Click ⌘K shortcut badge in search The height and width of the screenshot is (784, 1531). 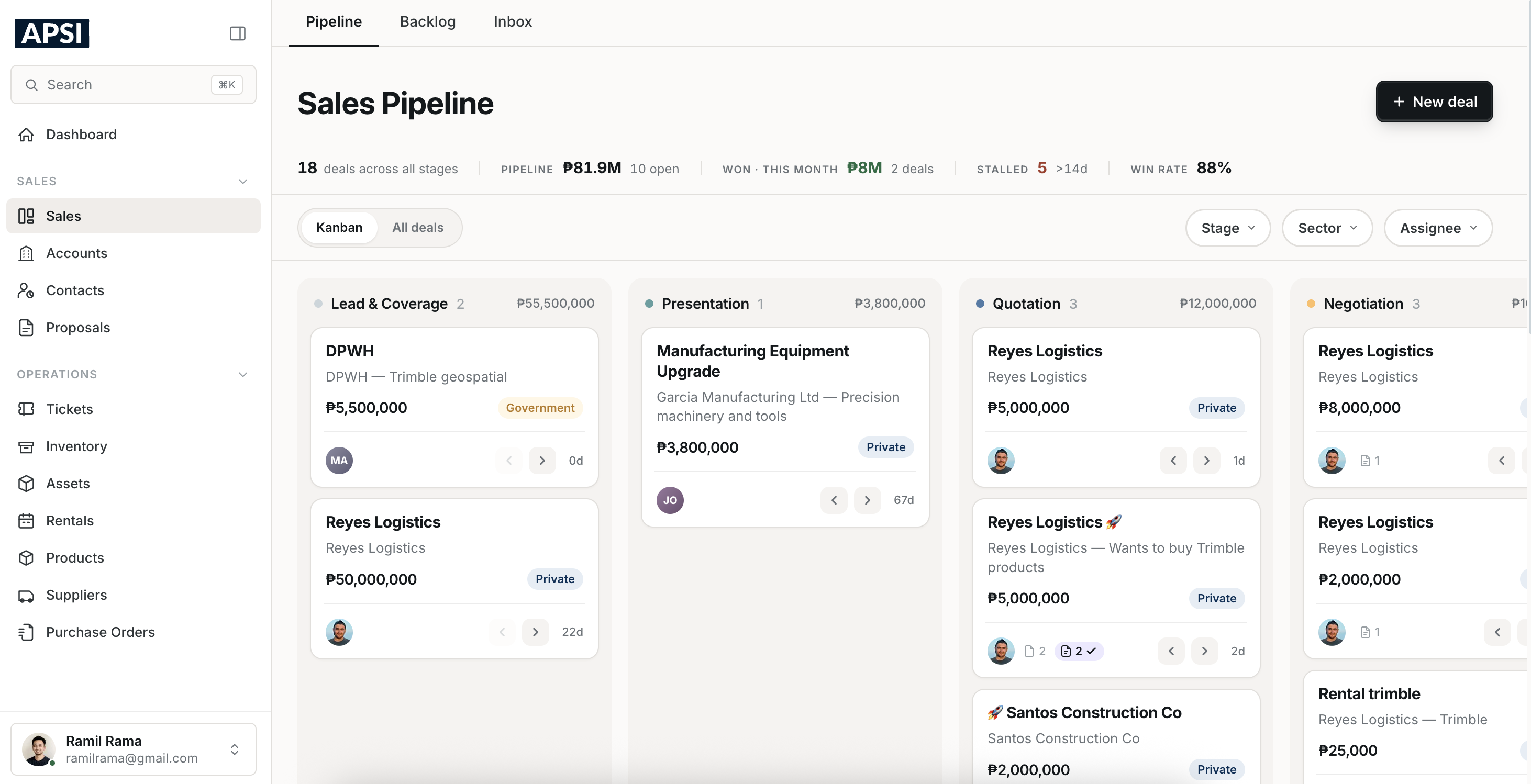(226, 84)
